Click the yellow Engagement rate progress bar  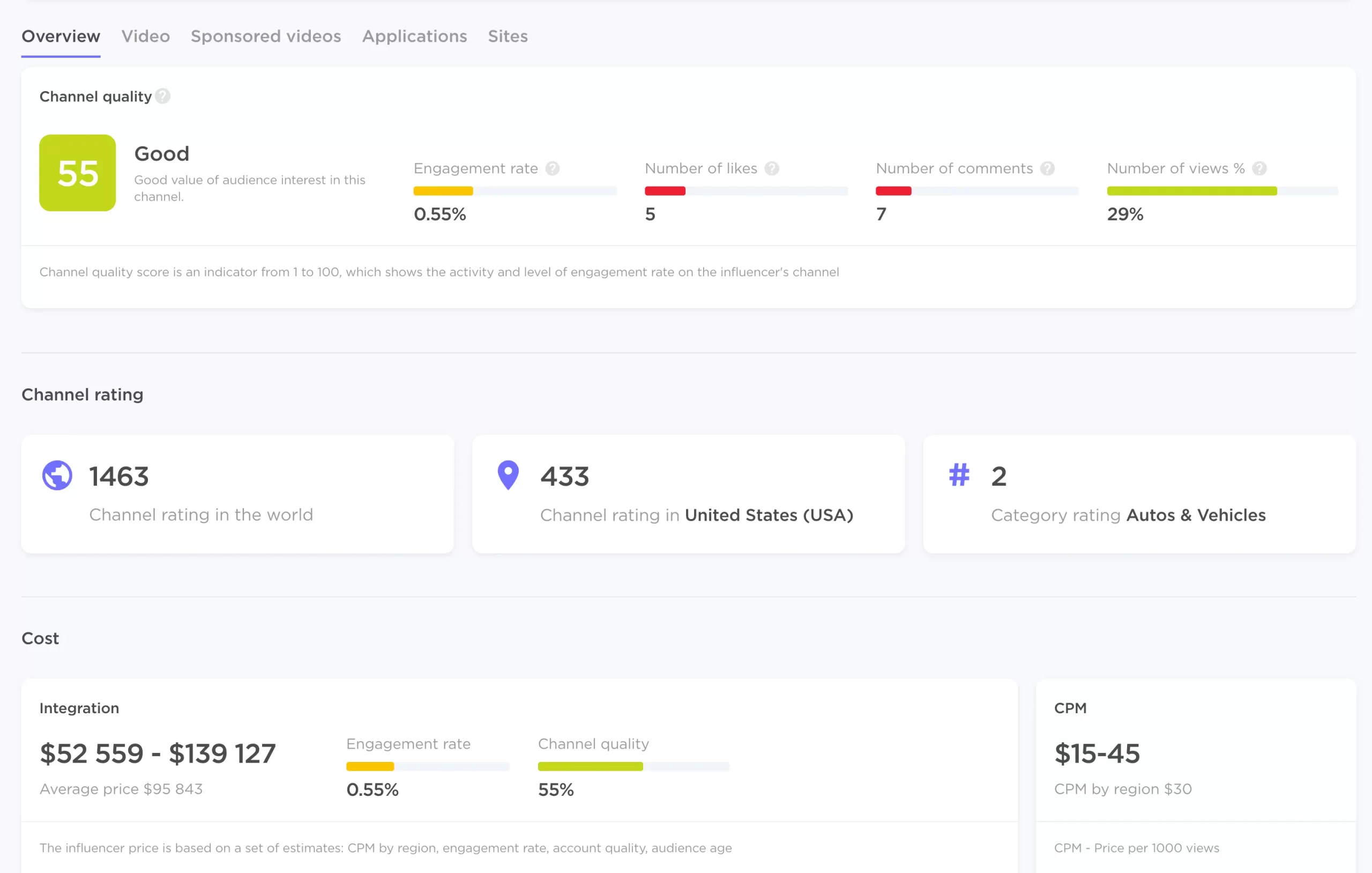point(443,191)
